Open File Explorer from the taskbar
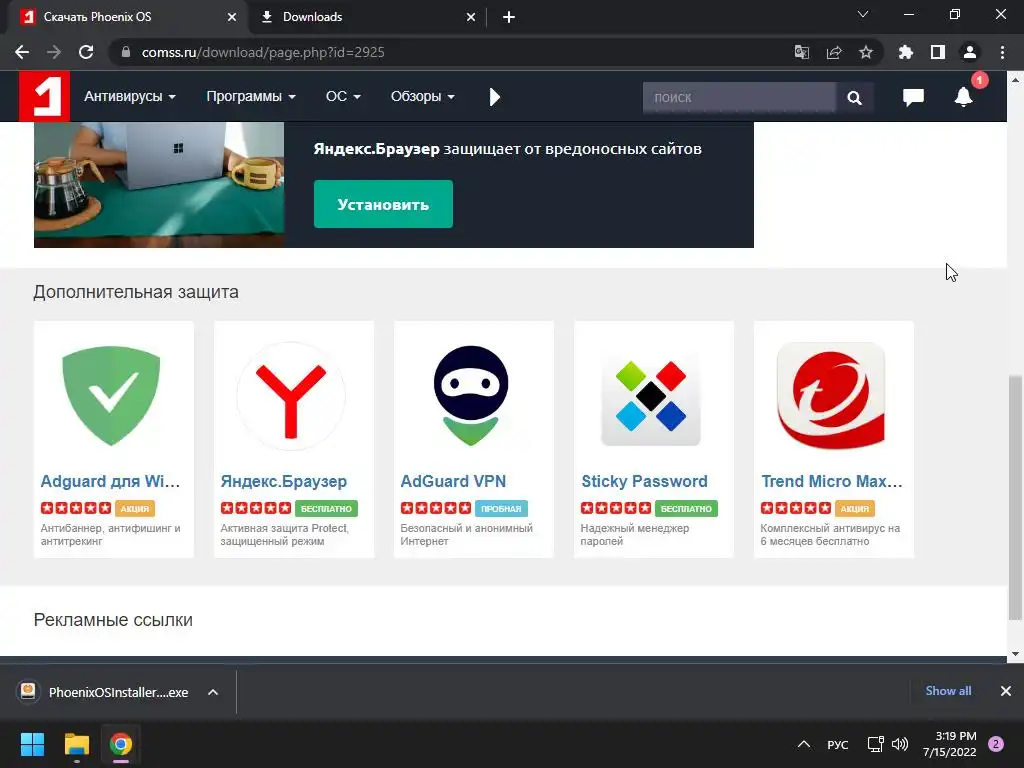The width and height of the screenshot is (1024, 768). pos(76,744)
